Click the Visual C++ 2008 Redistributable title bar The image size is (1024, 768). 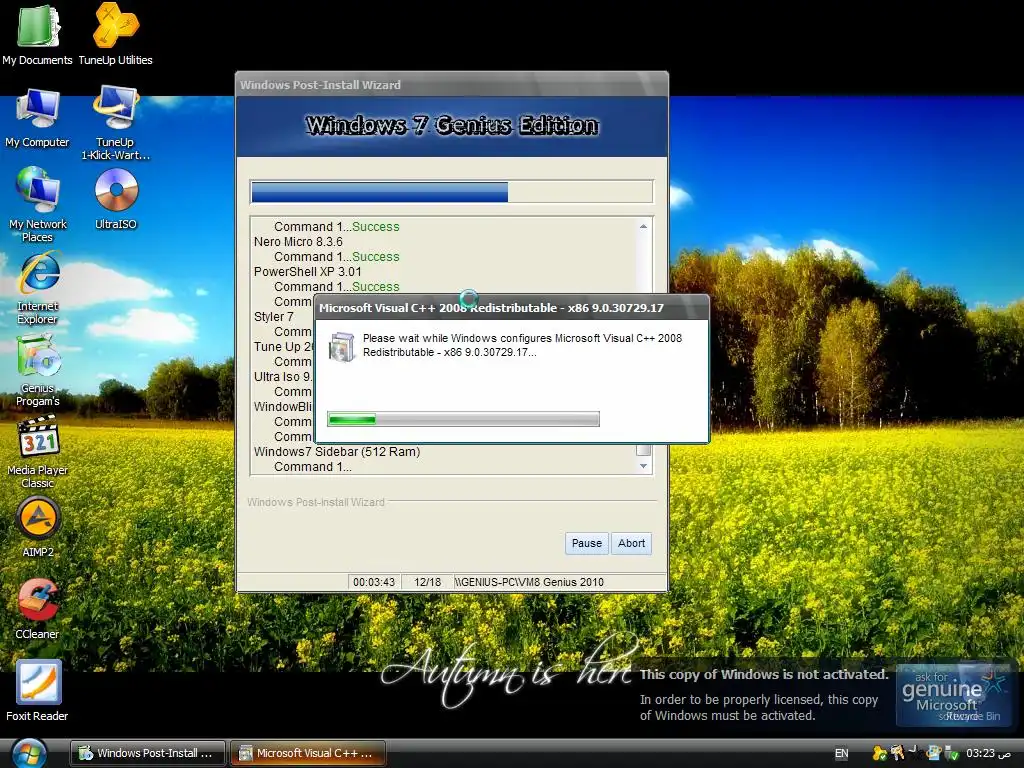511,308
